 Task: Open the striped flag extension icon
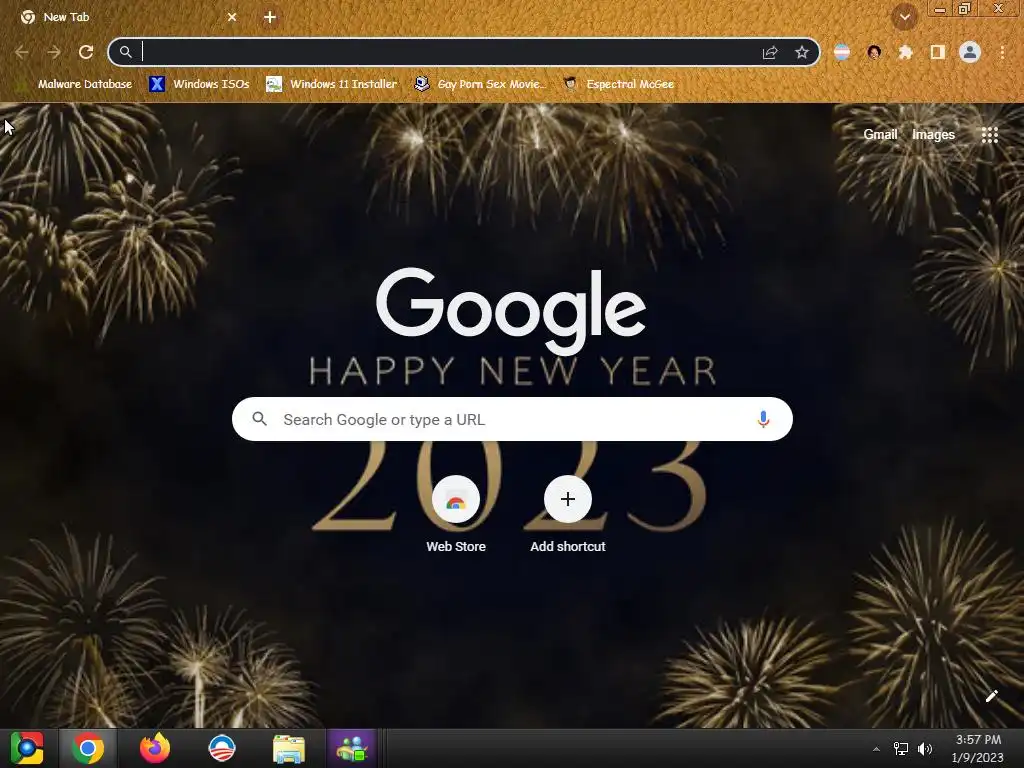pos(842,52)
